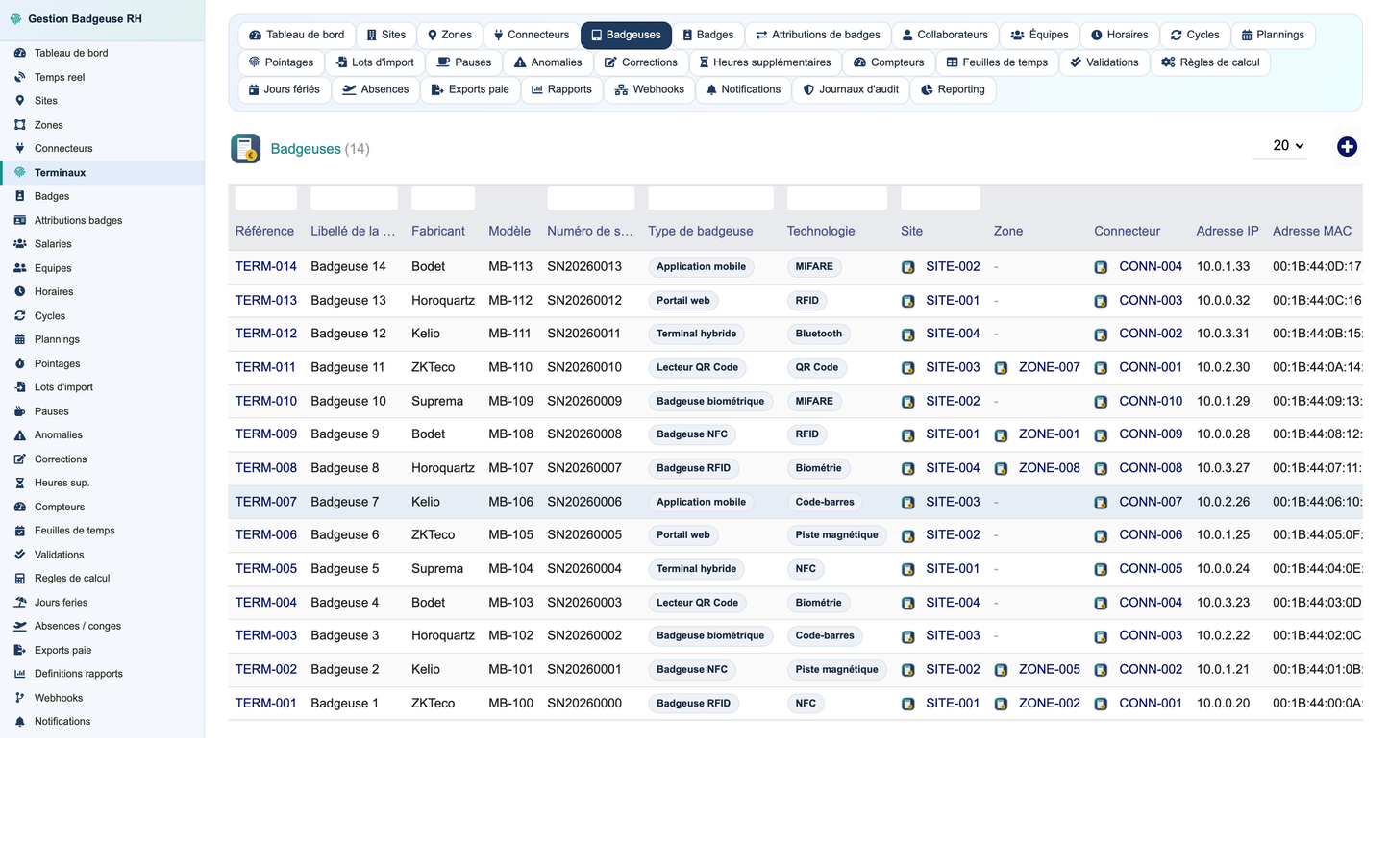Click the Technologie filter input field
This screenshot has height=868, width=1389.
pyautogui.click(x=836, y=198)
